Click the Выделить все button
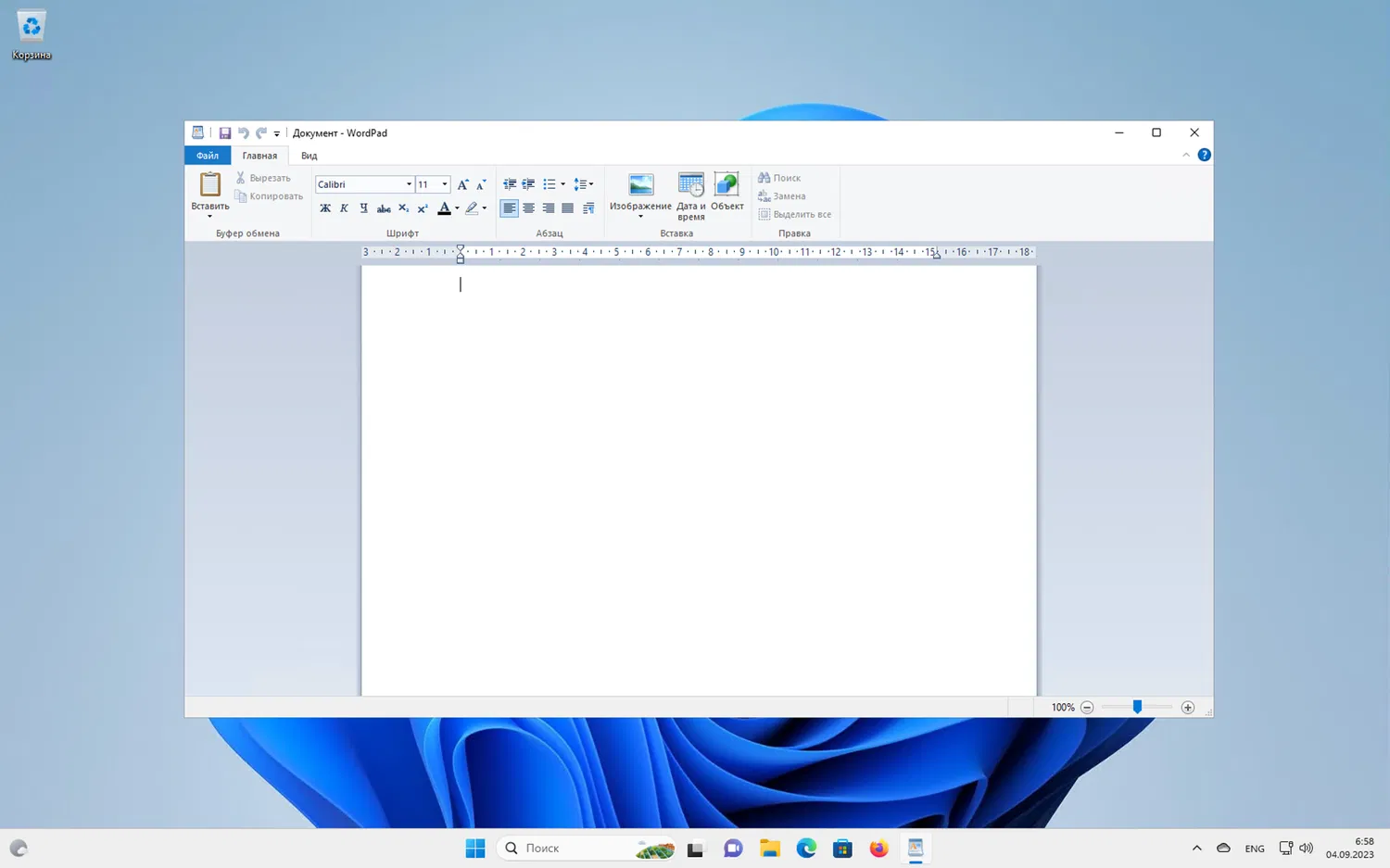This screenshot has height=868, width=1390. pos(794,215)
